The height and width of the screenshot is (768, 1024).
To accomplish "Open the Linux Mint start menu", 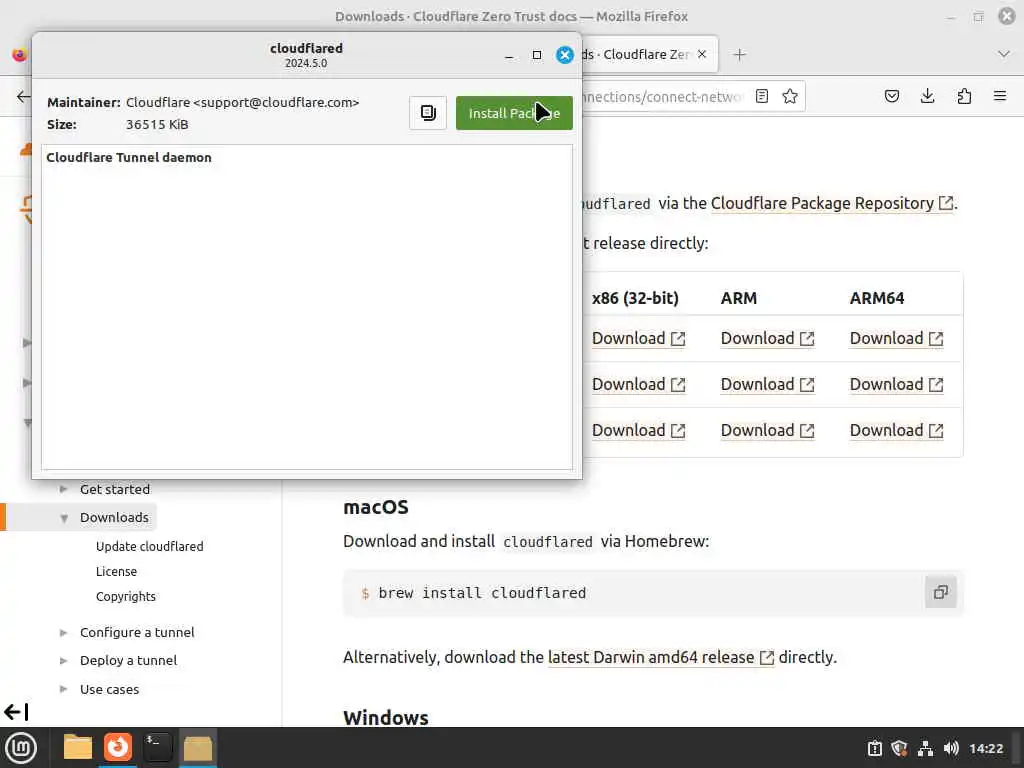I will click(21, 748).
